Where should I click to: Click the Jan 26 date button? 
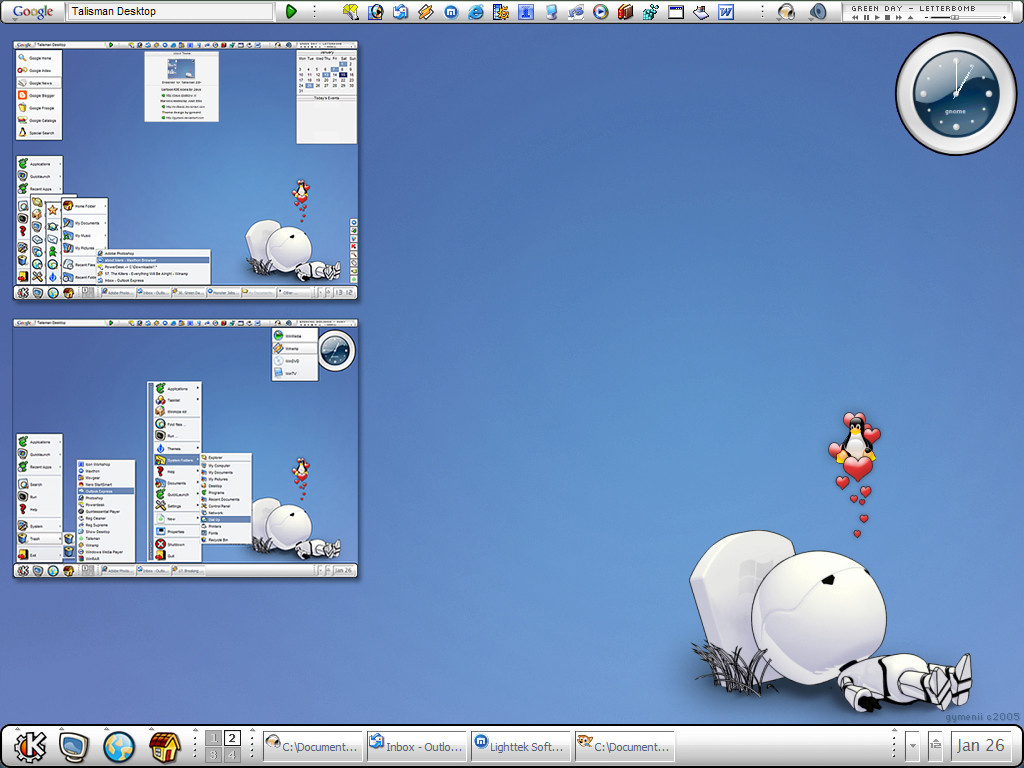coord(981,746)
